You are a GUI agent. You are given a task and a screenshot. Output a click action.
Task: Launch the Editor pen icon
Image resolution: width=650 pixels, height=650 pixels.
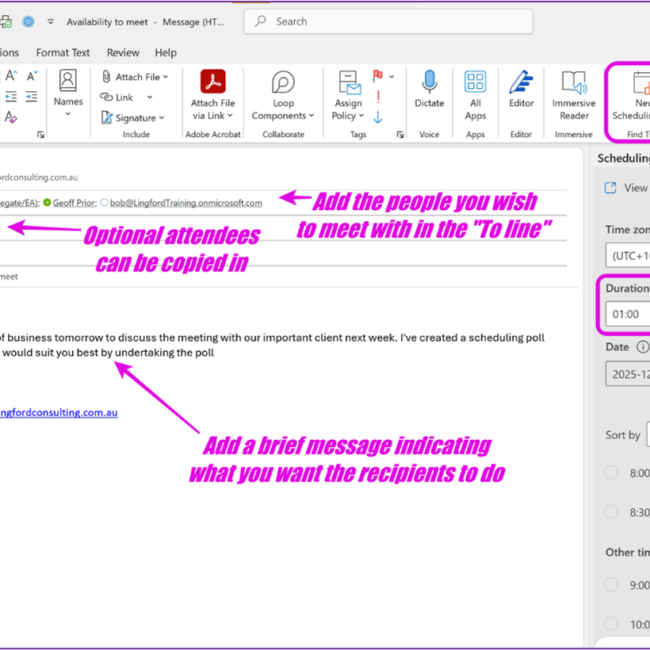[x=521, y=83]
